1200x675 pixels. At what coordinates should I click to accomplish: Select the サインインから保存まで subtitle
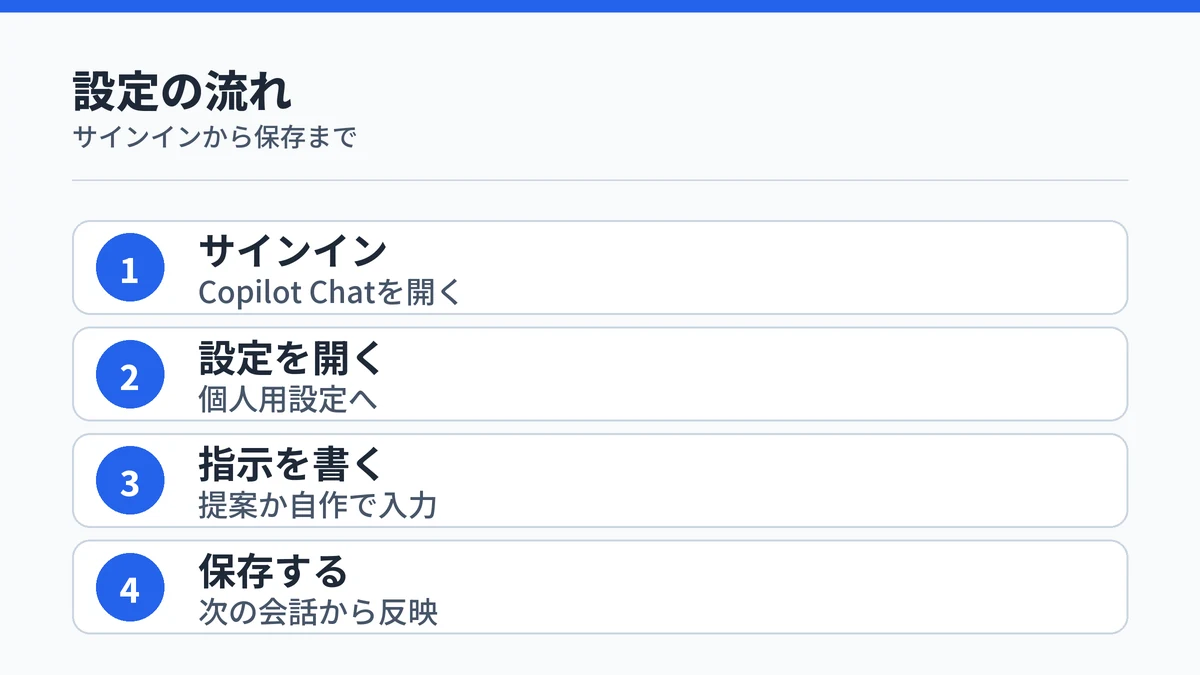pyautogui.click(x=215, y=137)
